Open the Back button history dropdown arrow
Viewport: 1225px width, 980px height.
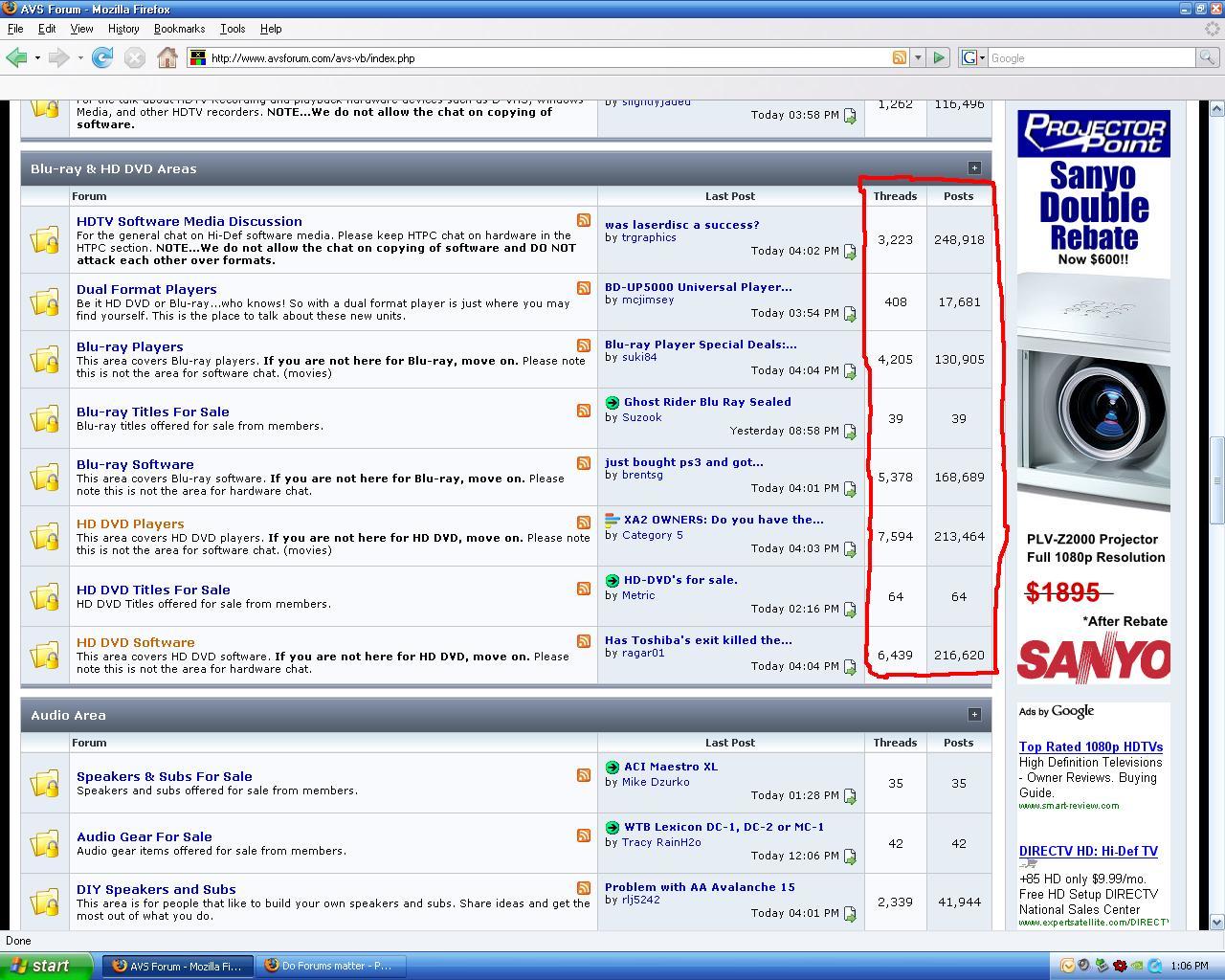[x=36, y=57]
